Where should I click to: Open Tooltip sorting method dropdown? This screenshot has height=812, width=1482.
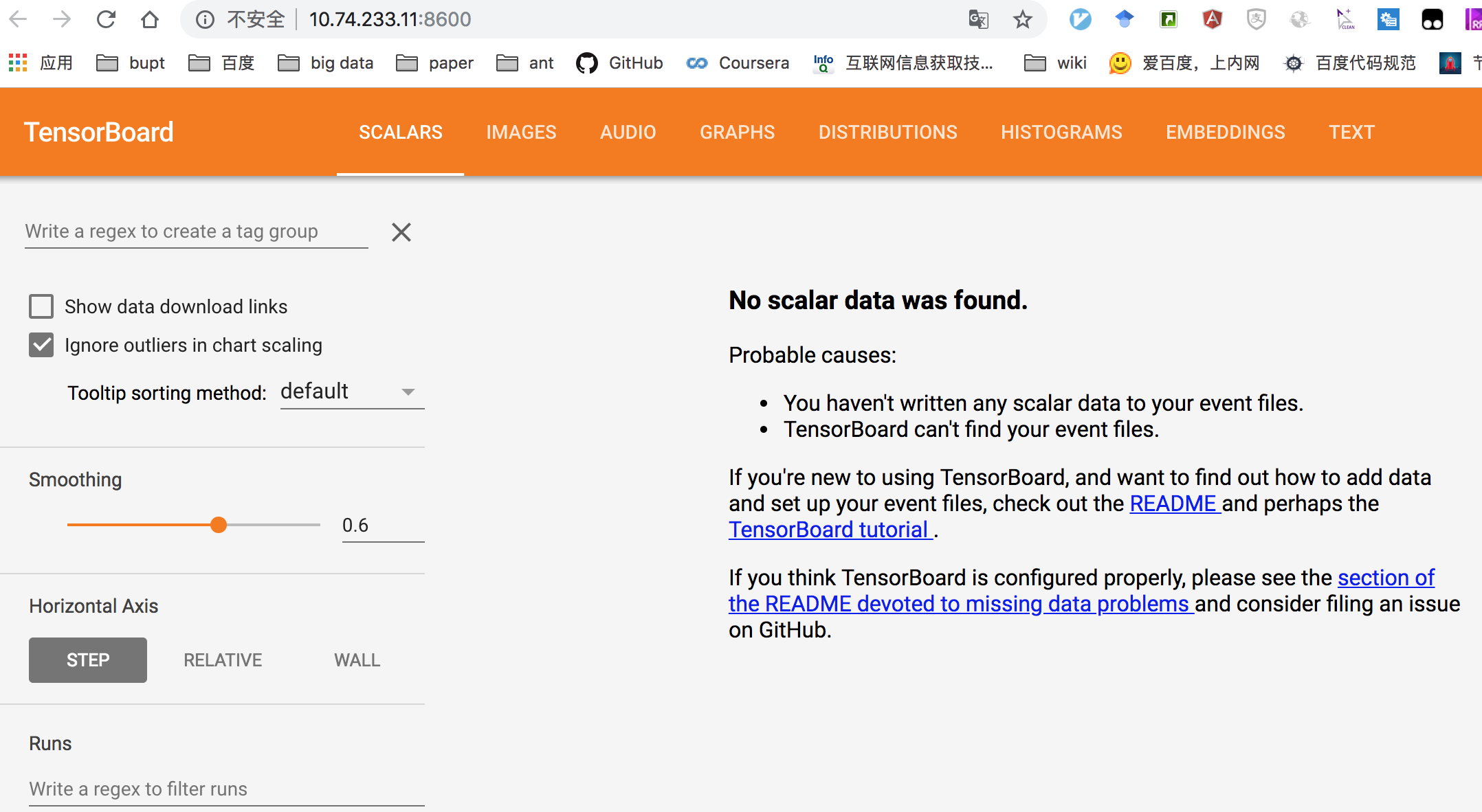(352, 392)
